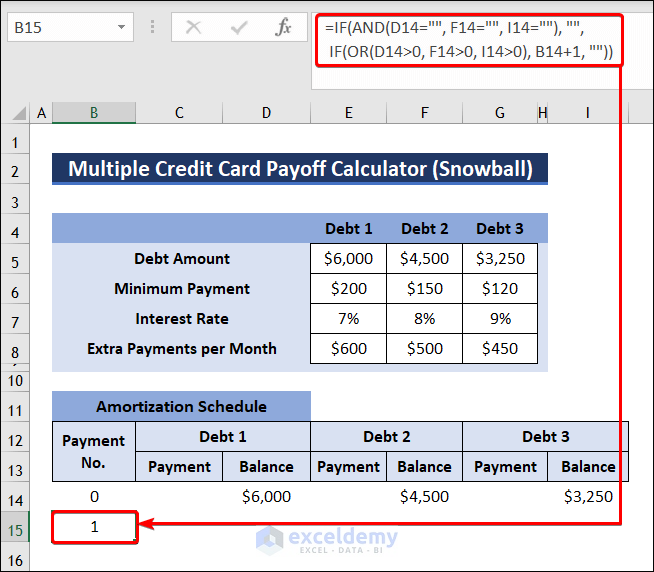Viewport: 654px width, 572px height.
Task: Select row 10 header
Action: (15, 380)
